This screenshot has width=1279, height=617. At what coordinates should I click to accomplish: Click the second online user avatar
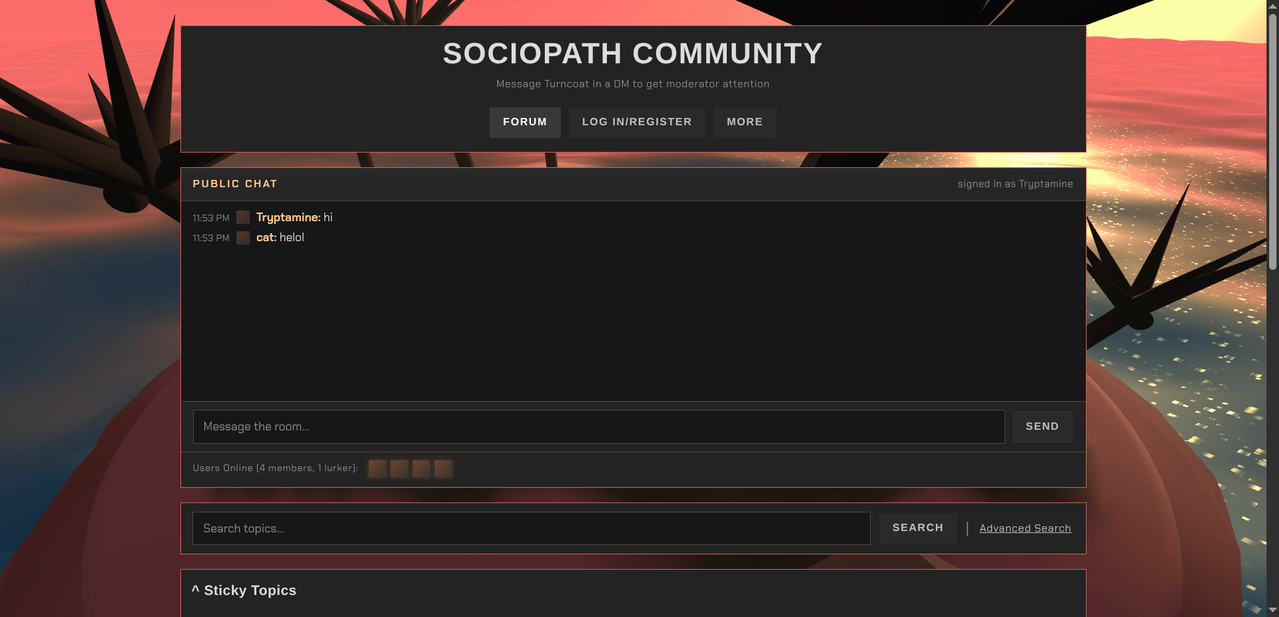(399, 468)
